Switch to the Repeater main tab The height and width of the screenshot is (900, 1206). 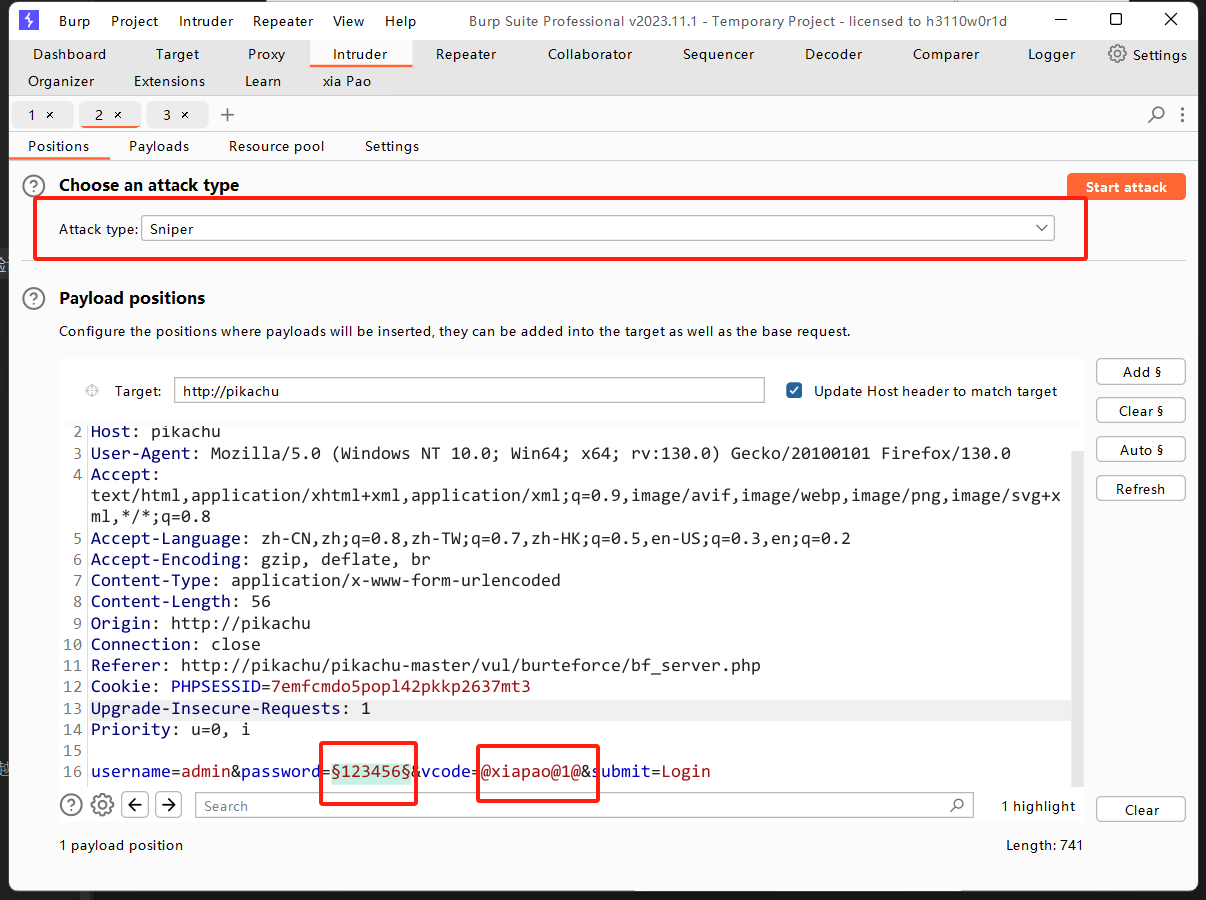466,54
